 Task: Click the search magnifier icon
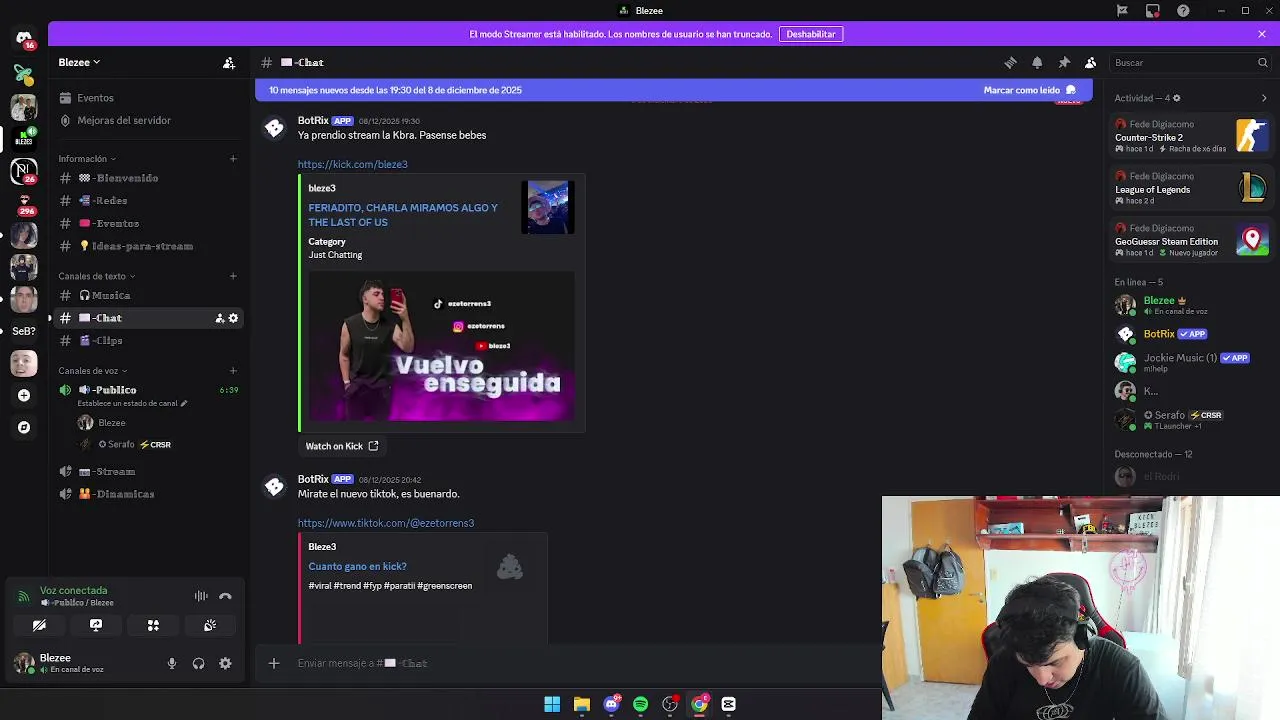click(x=1262, y=62)
